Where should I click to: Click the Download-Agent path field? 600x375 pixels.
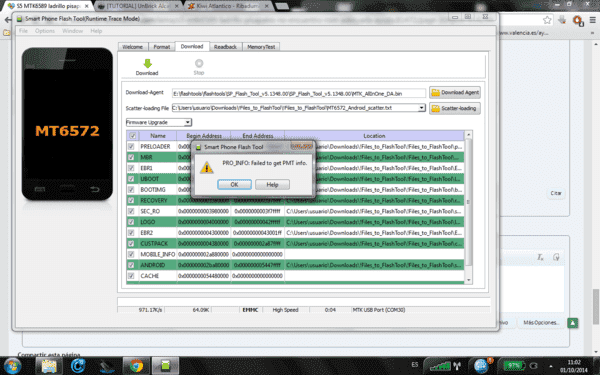point(298,93)
